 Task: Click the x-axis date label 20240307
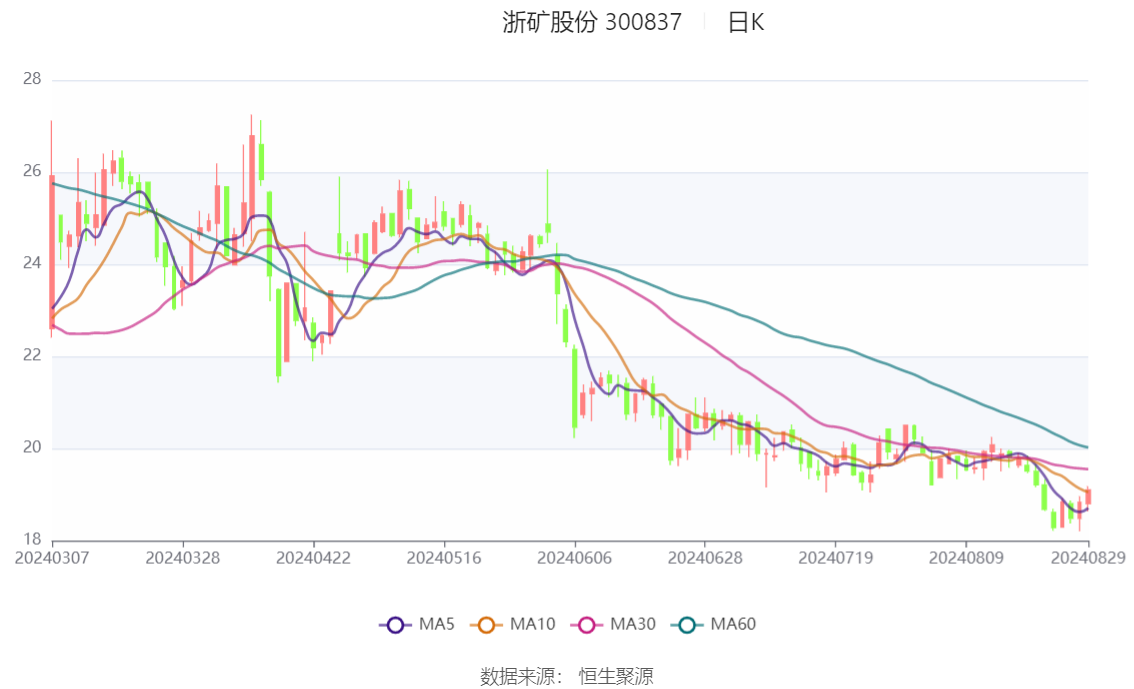tap(52, 558)
